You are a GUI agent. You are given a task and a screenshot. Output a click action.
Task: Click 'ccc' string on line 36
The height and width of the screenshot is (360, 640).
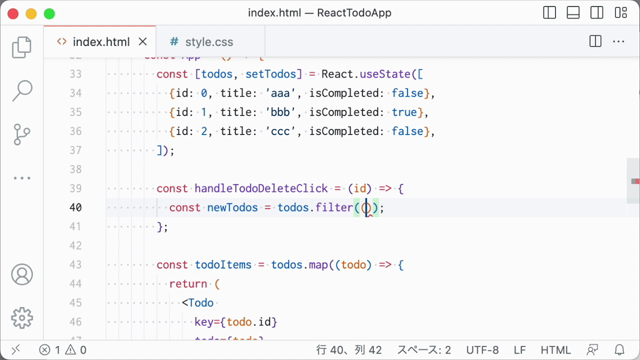[x=280, y=131]
